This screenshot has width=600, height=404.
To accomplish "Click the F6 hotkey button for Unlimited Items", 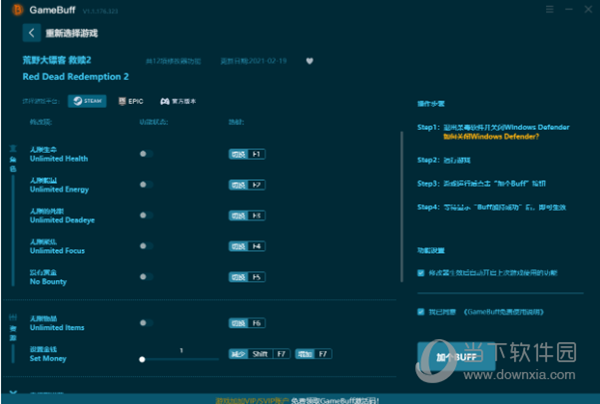I will pos(247,323).
